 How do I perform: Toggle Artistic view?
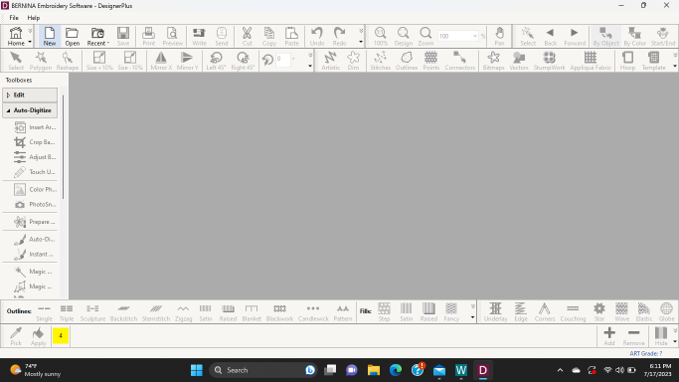(330, 61)
